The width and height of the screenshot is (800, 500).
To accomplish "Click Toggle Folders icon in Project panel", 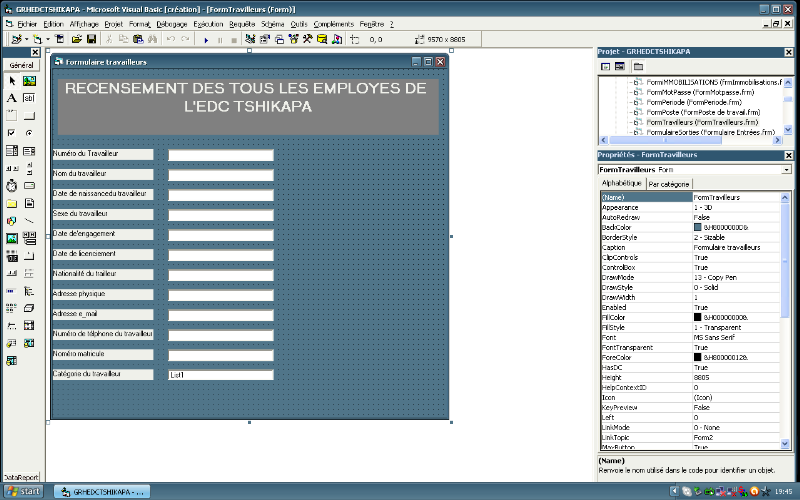I will pyautogui.click(x=636, y=66).
